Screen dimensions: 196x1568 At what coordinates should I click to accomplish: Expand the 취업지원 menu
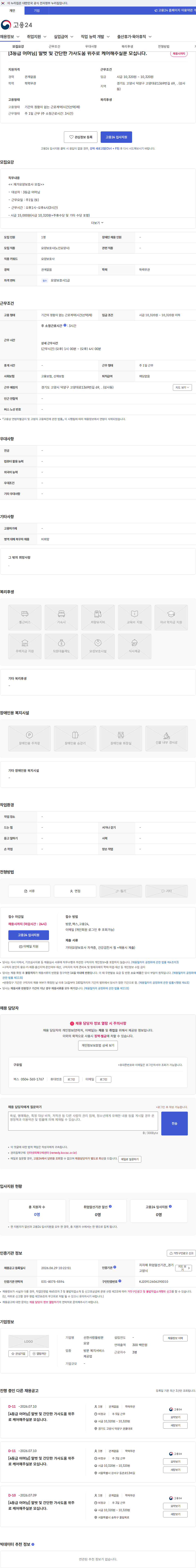click(x=37, y=36)
